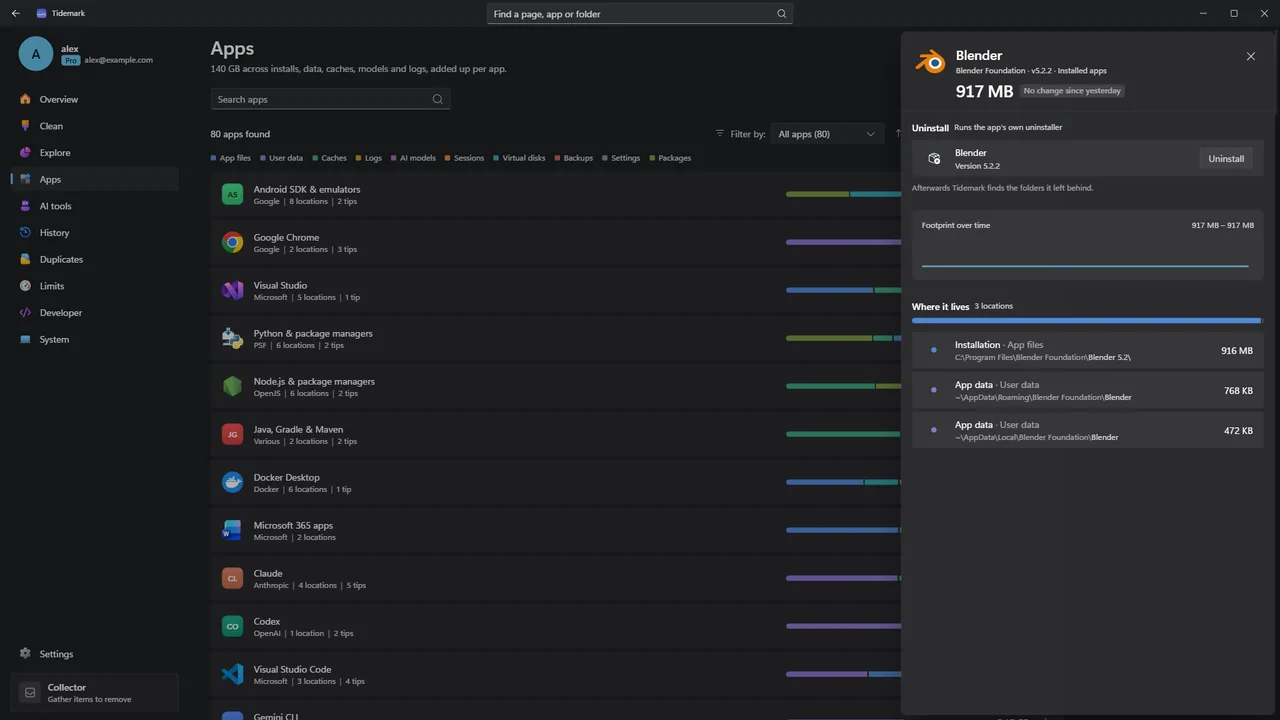Open the Local App data location
This screenshot has width=1280, height=720.
coord(1088,430)
